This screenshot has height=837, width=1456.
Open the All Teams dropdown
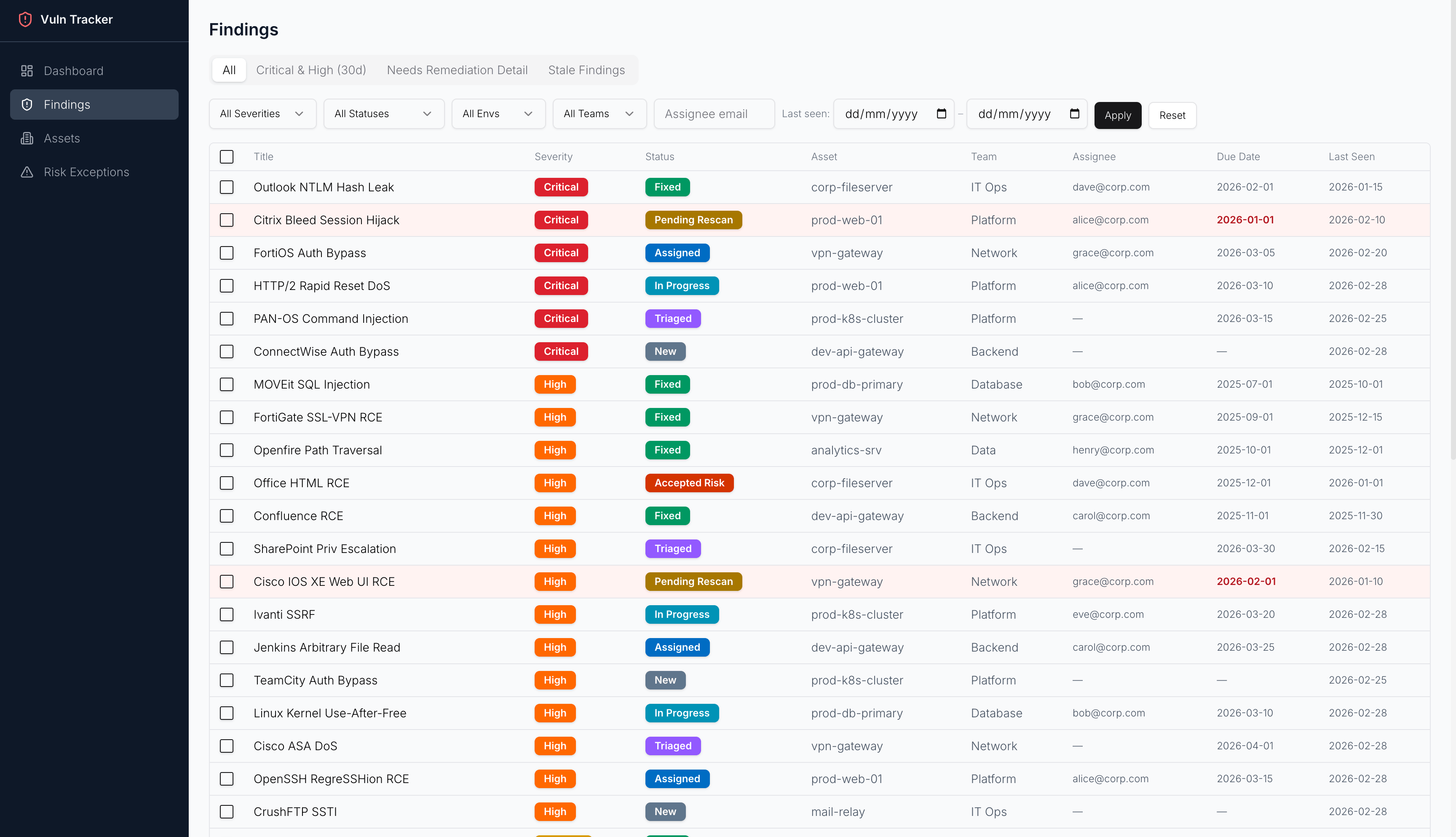[599, 113]
